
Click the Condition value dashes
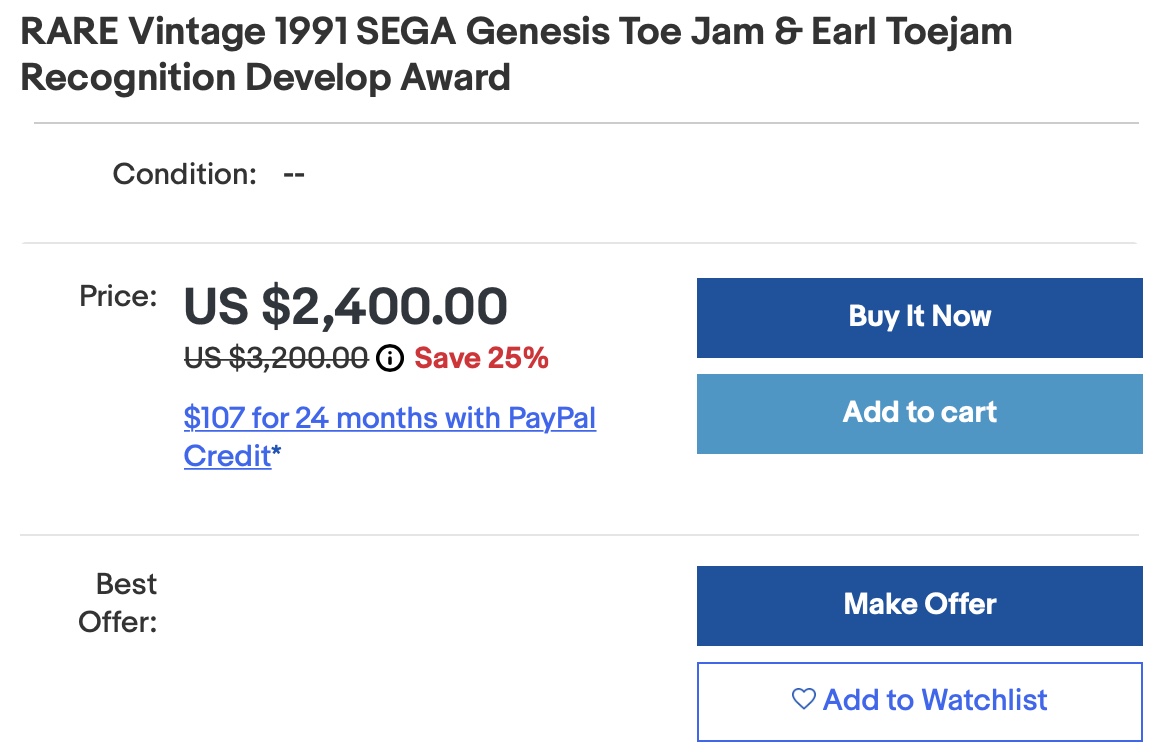[294, 174]
